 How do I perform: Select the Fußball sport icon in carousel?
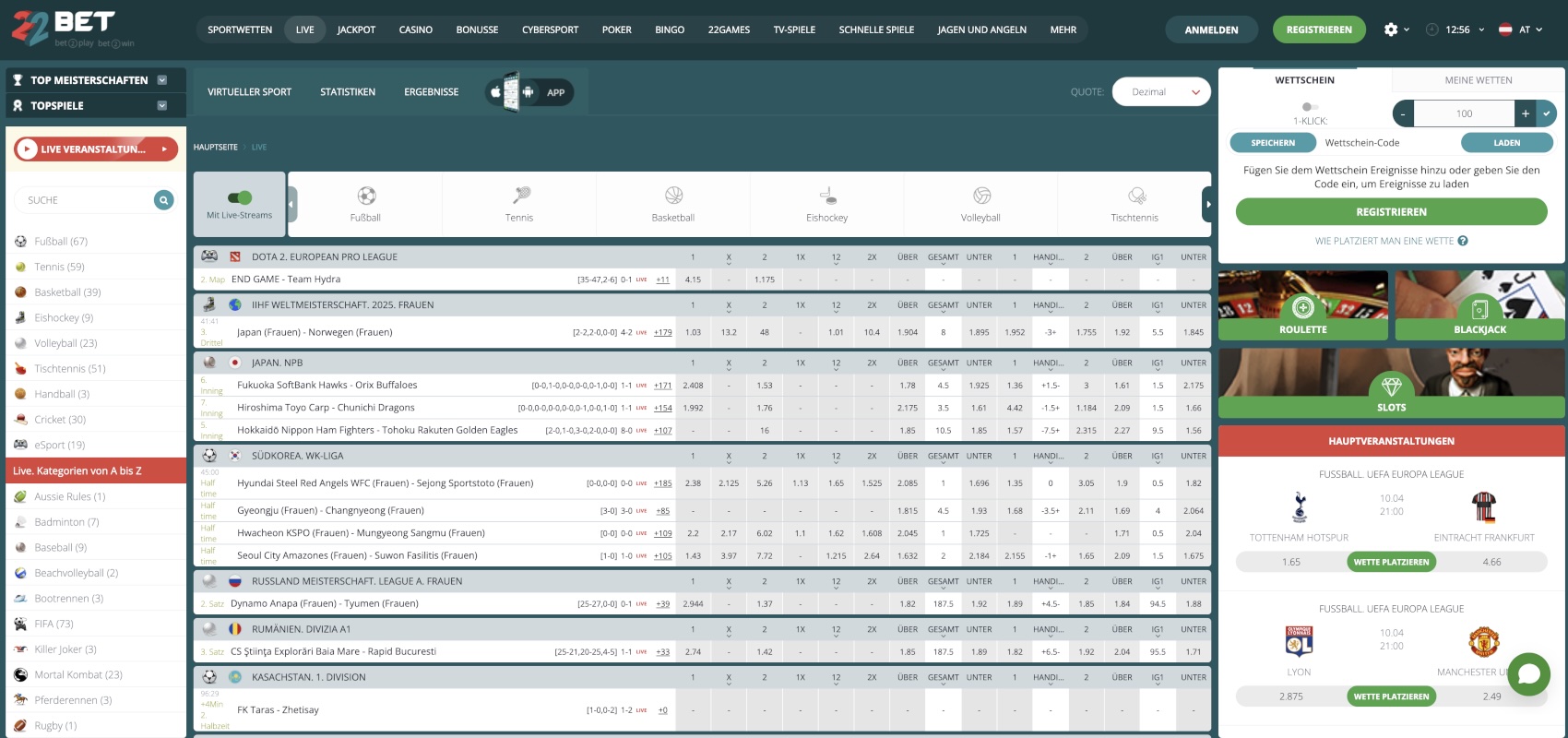click(x=366, y=196)
